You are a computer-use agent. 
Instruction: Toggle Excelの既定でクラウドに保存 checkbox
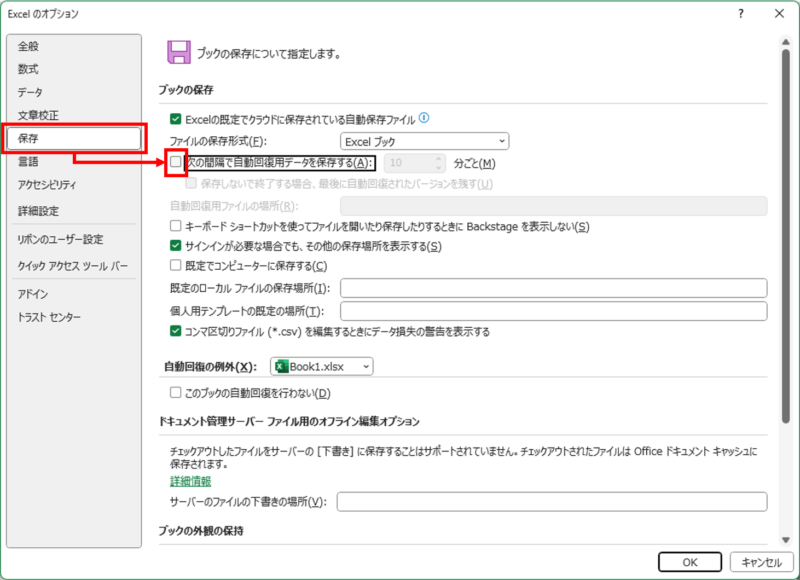click(x=176, y=119)
